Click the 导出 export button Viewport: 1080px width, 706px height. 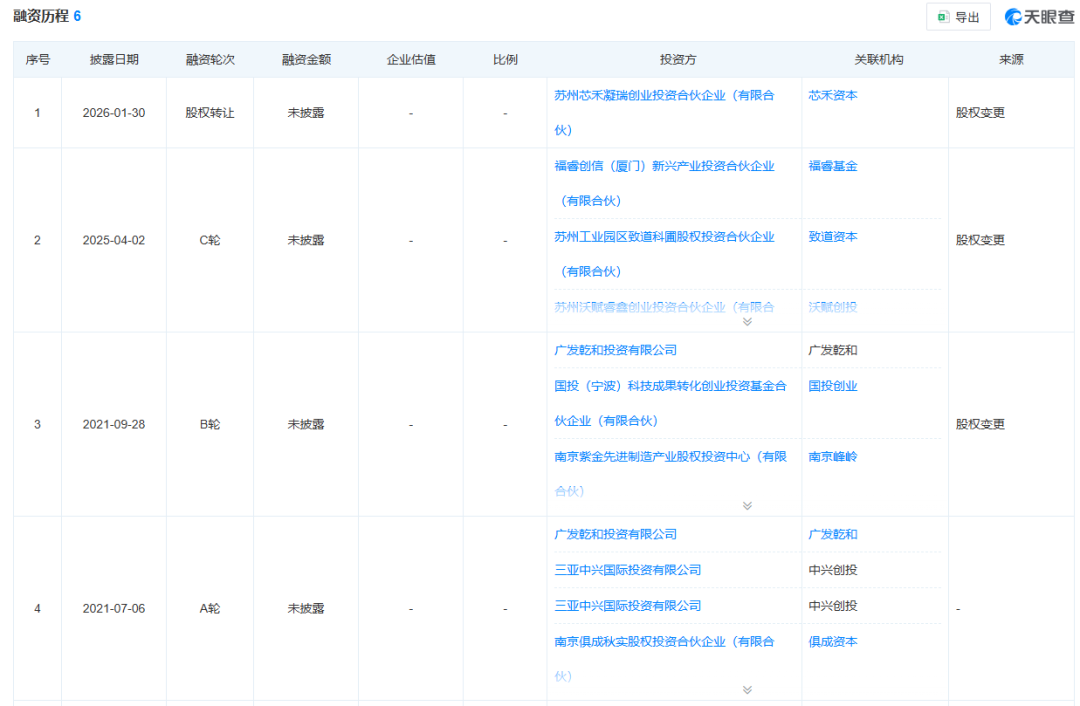(x=958, y=17)
